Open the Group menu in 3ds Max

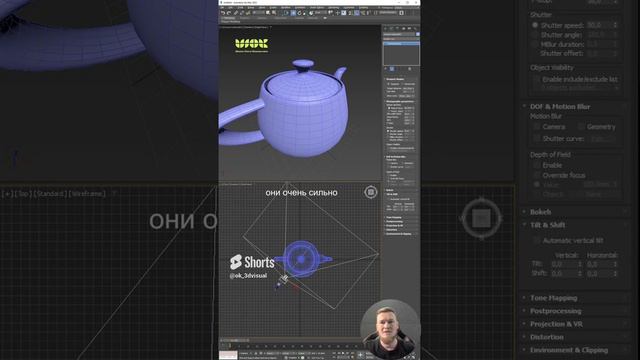(251, 8)
